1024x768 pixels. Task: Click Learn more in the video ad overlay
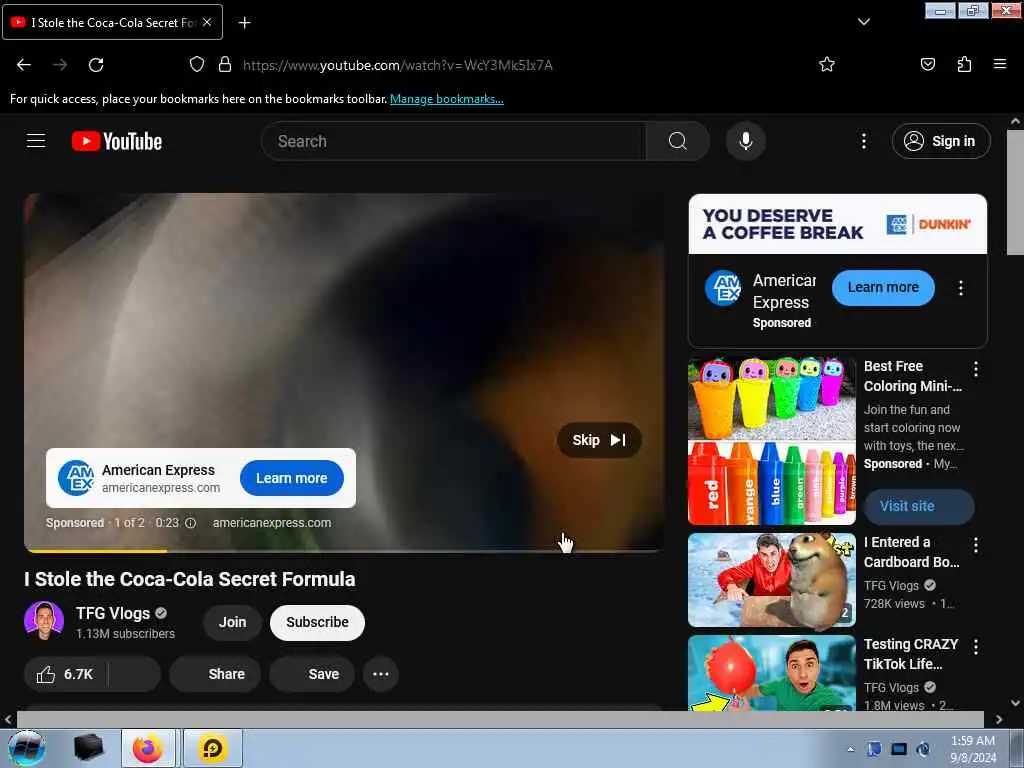[291, 478]
